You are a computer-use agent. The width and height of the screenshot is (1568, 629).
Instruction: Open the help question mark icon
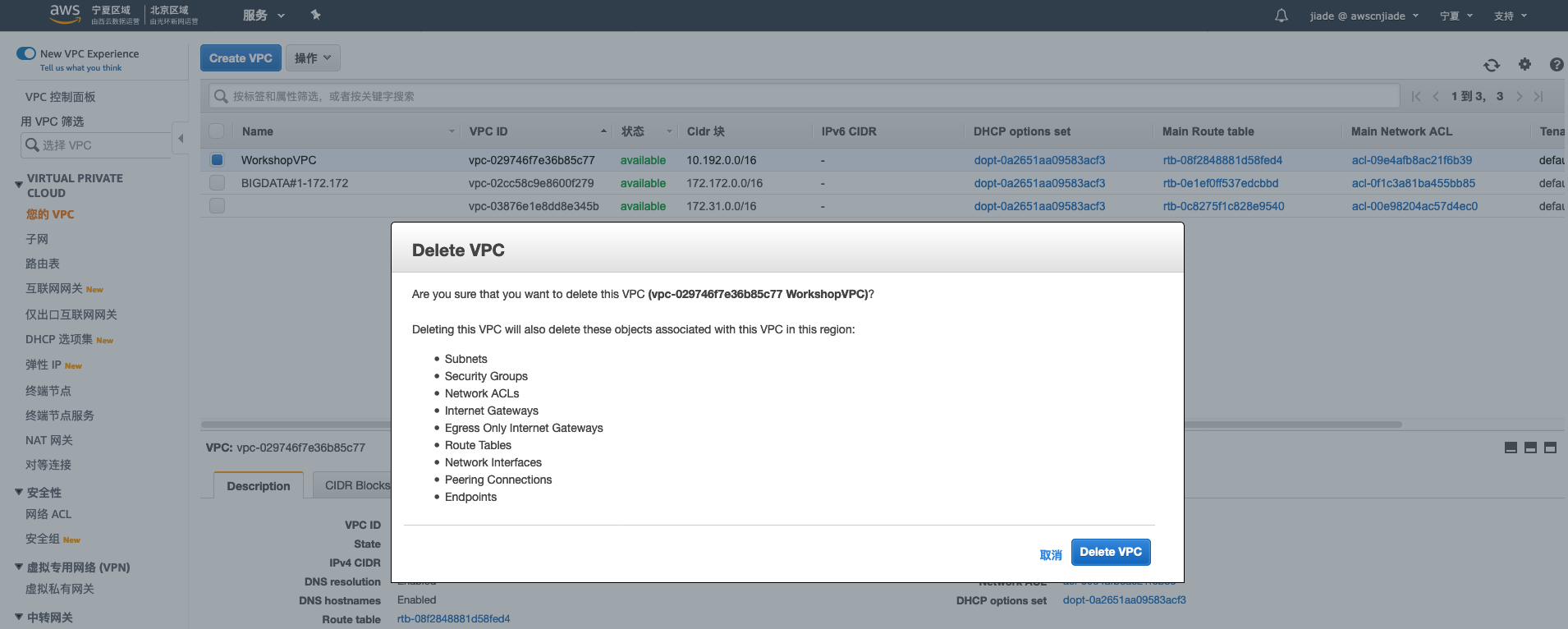point(1556,64)
